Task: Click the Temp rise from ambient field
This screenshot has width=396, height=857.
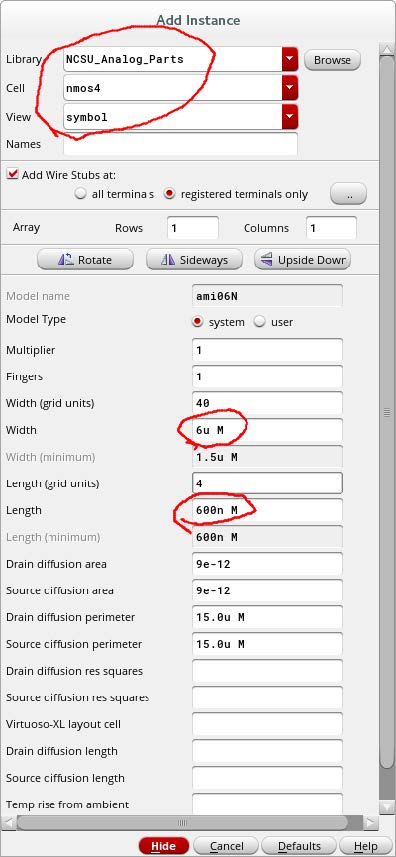Action: pyautogui.click(x=268, y=803)
